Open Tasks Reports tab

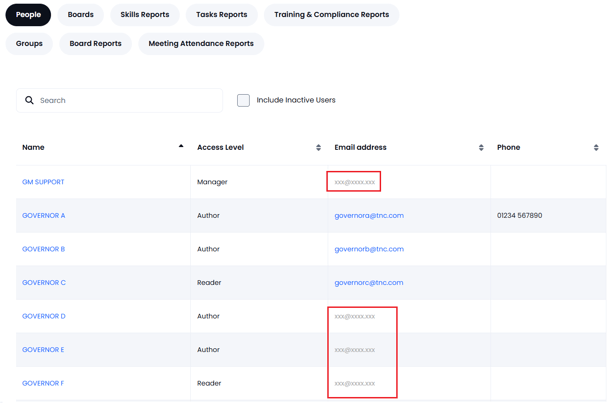pos(222,15)
